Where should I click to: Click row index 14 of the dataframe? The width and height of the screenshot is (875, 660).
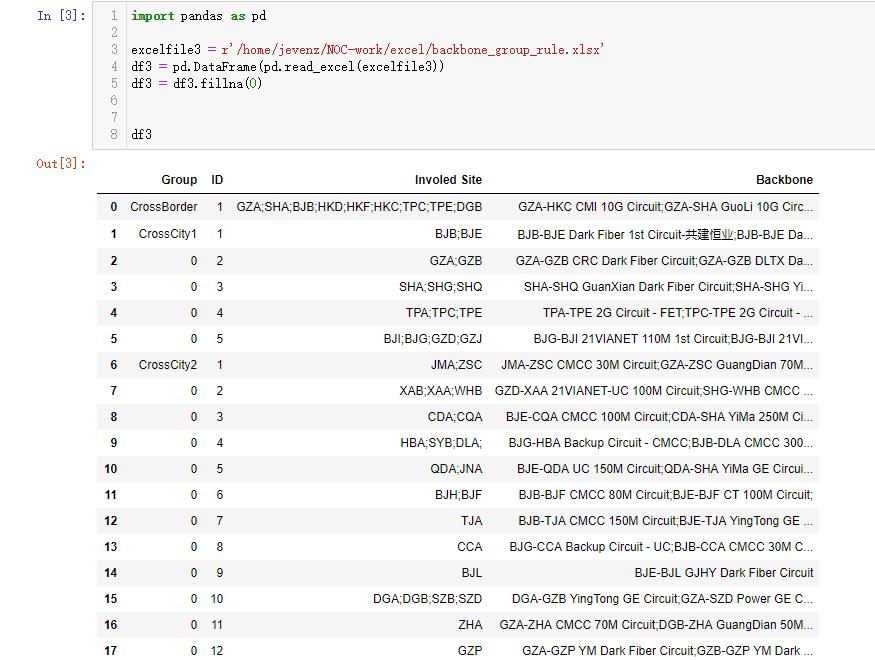click(111, 573)
